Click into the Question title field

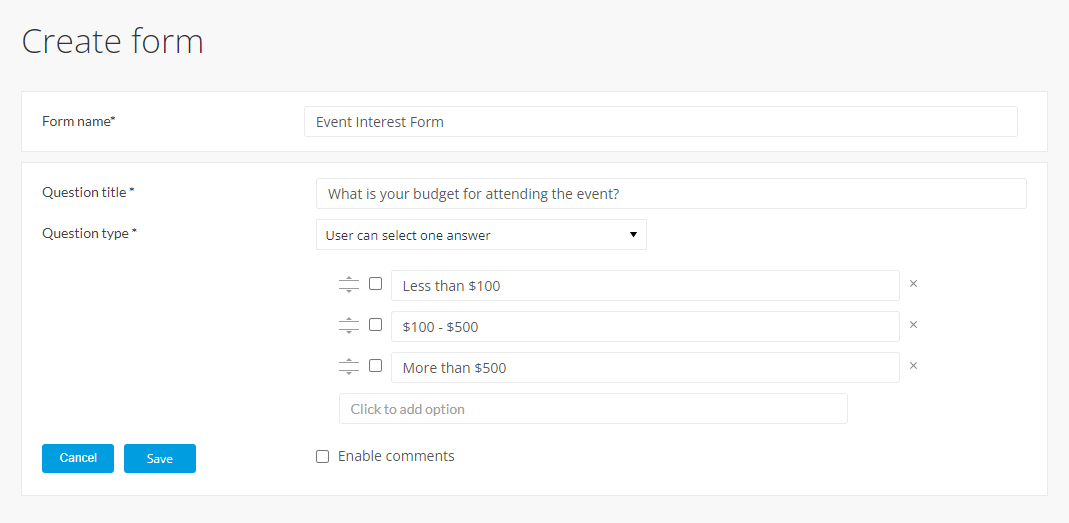(x=671, y=194)
